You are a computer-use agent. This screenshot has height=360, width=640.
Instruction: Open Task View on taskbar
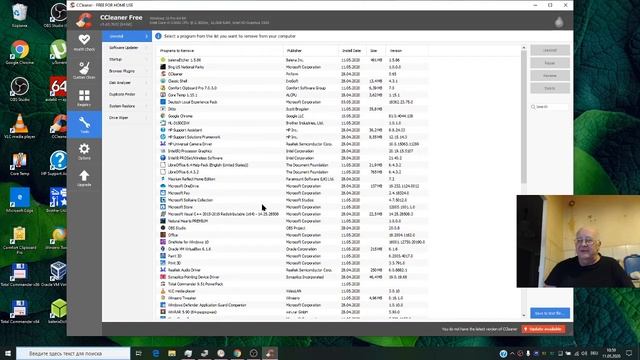[139, 353]
